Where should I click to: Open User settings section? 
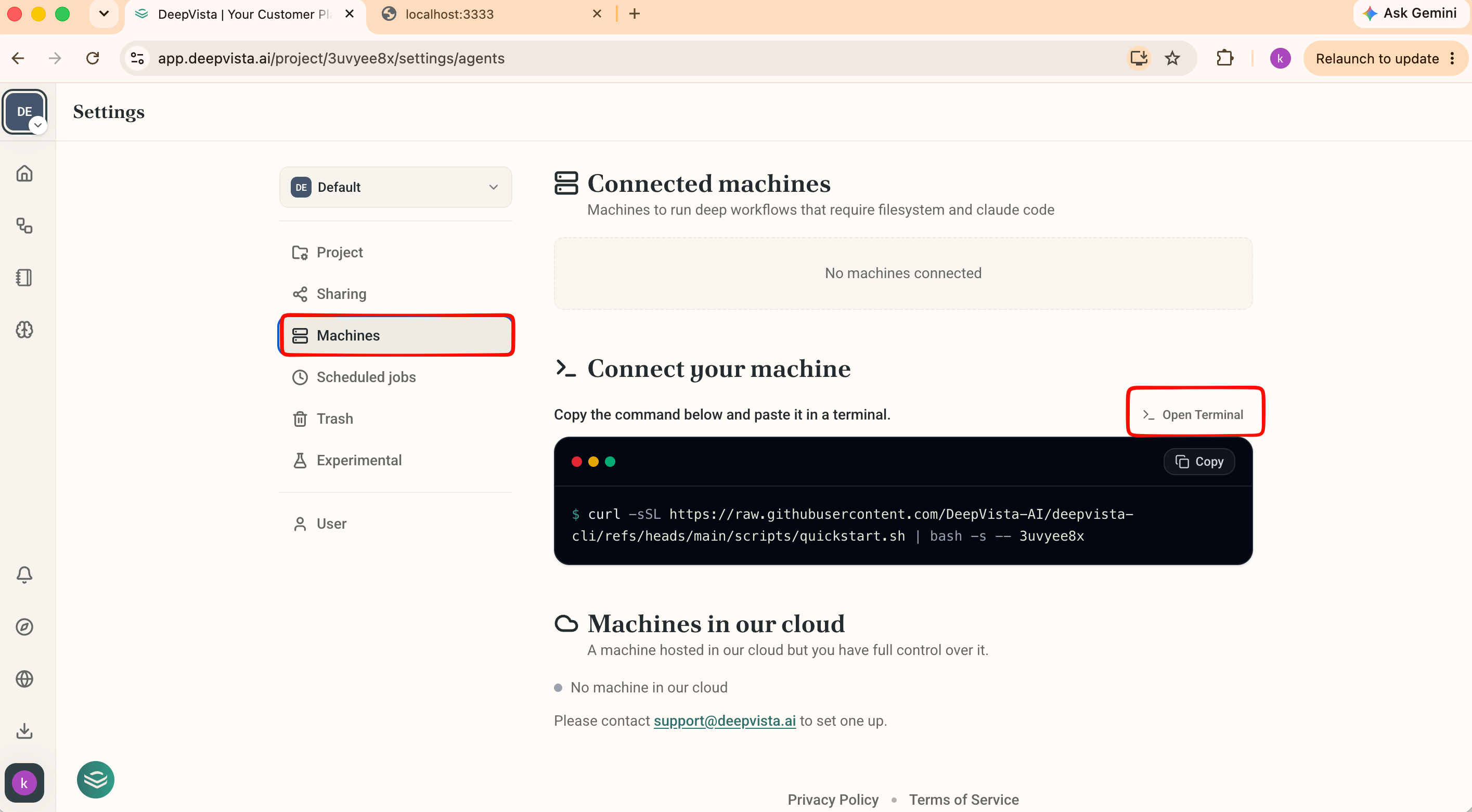click(x=395, y=523)
